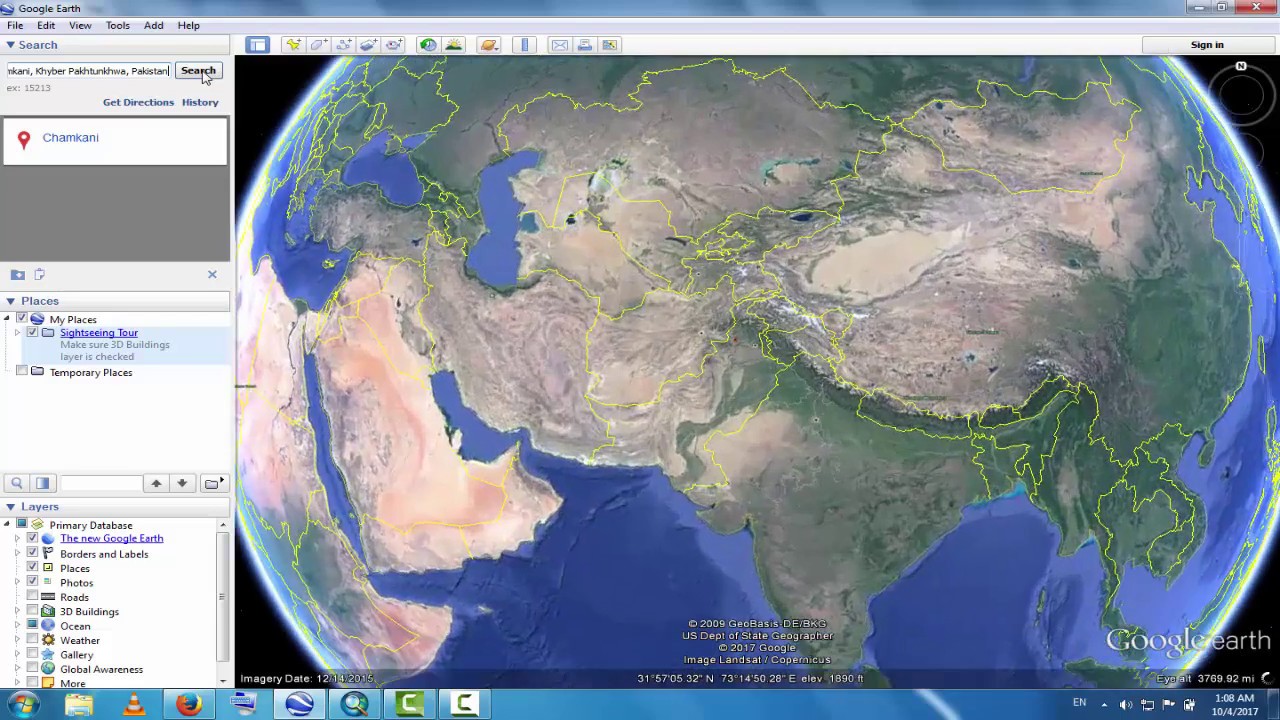This screenshot has width=1280, height=720.
Task: Open The new Google Earth link
Action: (111, 538)
